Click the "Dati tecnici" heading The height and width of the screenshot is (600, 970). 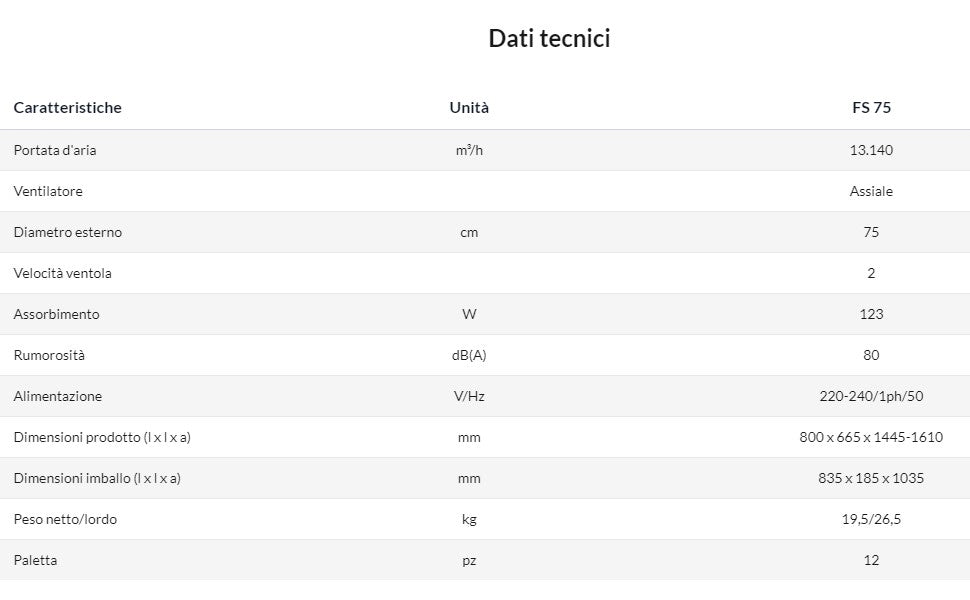coord(549,39)
